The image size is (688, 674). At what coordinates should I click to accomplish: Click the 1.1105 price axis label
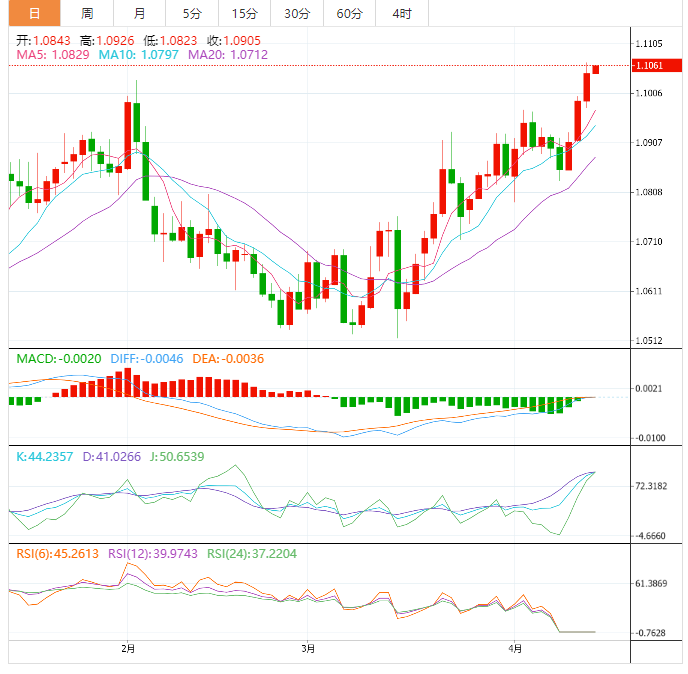coord(649,43)
